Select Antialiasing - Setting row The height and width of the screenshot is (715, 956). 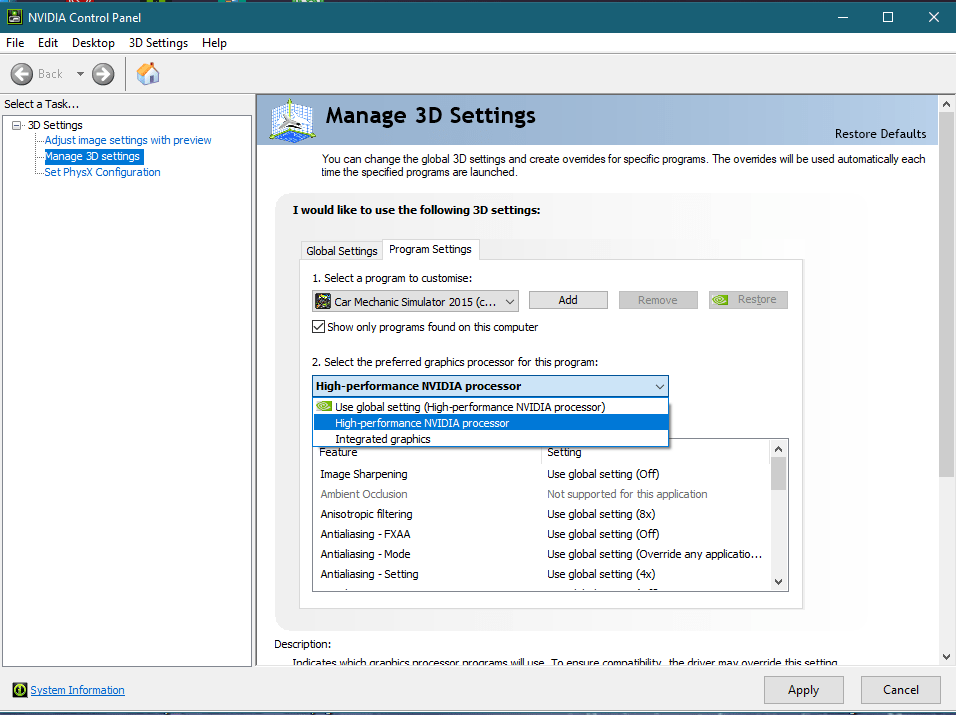pyautogui.click(x=541, y=574)
